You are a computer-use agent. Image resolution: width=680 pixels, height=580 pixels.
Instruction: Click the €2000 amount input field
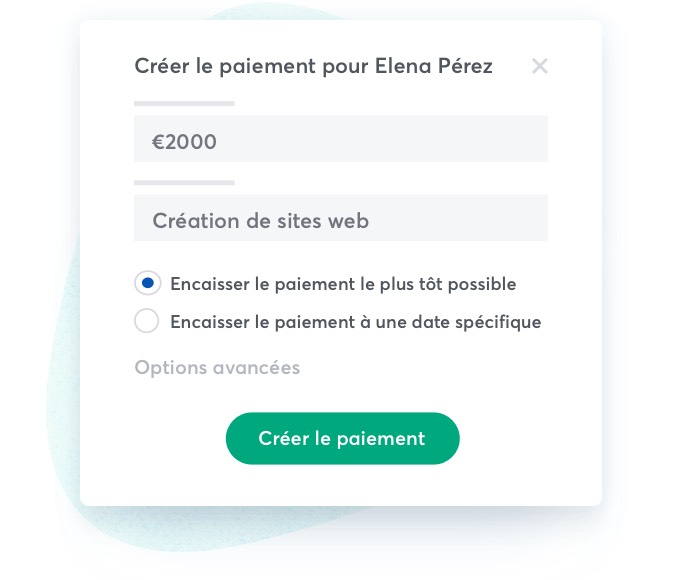pos(340,139)
